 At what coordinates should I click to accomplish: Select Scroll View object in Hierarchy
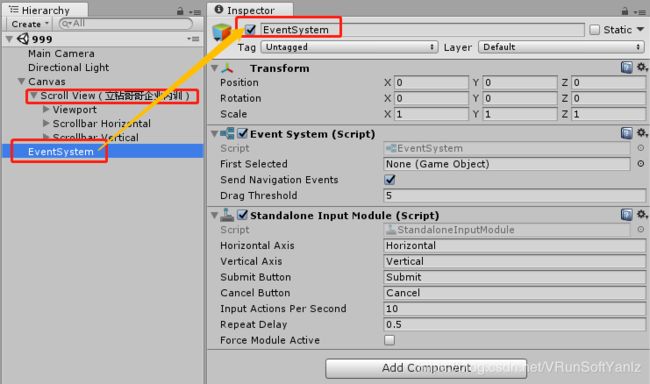(x=115, y=95)
